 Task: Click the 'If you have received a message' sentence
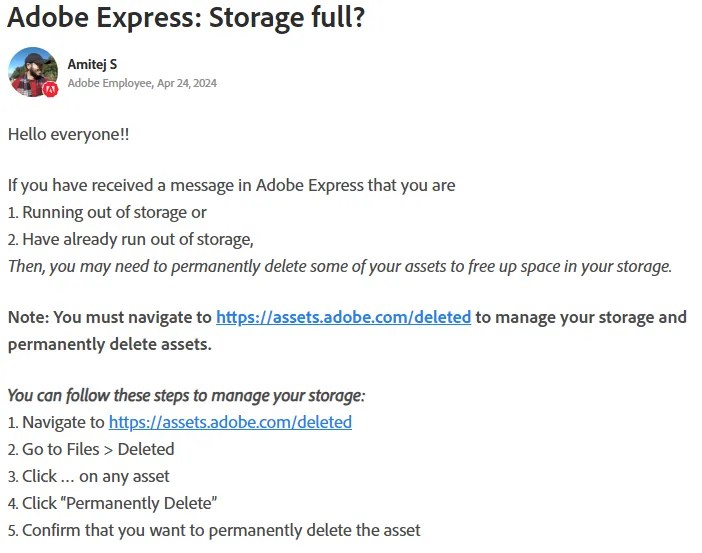tap(231, 185)
